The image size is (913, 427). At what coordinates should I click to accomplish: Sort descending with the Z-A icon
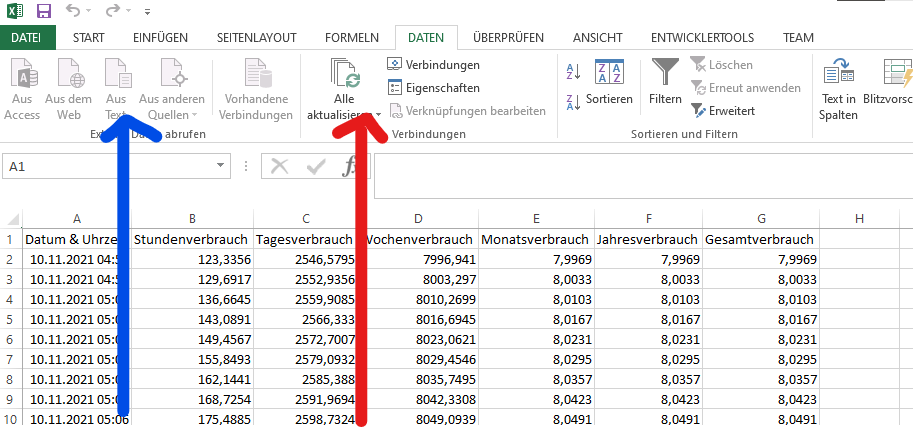point(574,103)
